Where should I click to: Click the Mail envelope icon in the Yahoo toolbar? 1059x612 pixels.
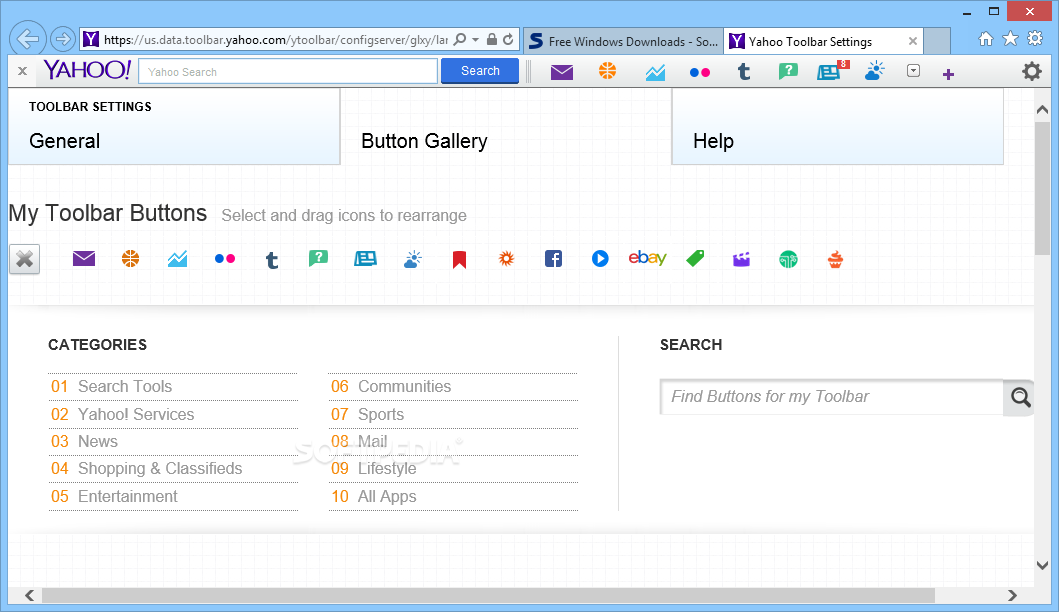click(x=561, y=72)
